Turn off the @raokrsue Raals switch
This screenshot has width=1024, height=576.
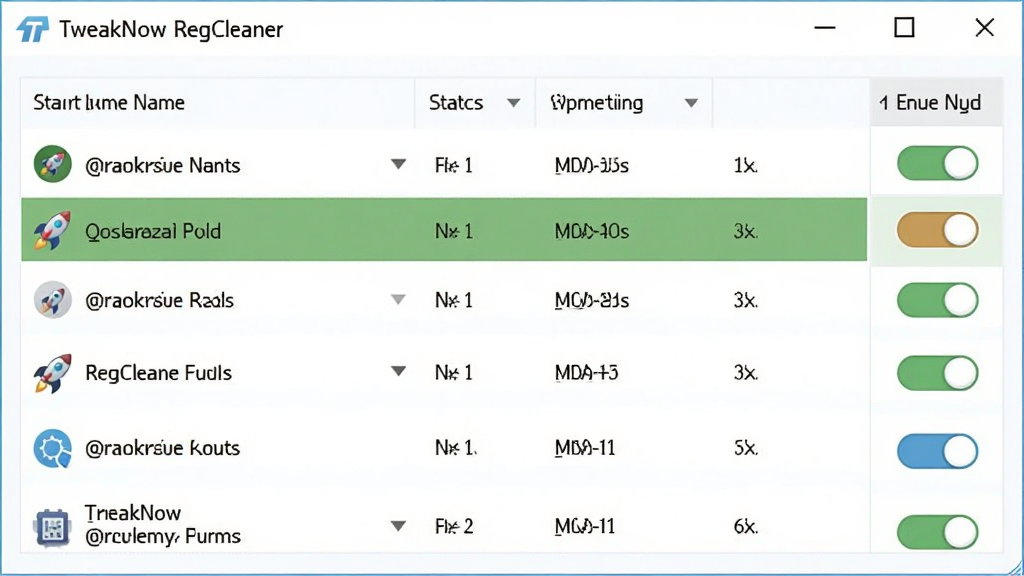click(937, 300)
